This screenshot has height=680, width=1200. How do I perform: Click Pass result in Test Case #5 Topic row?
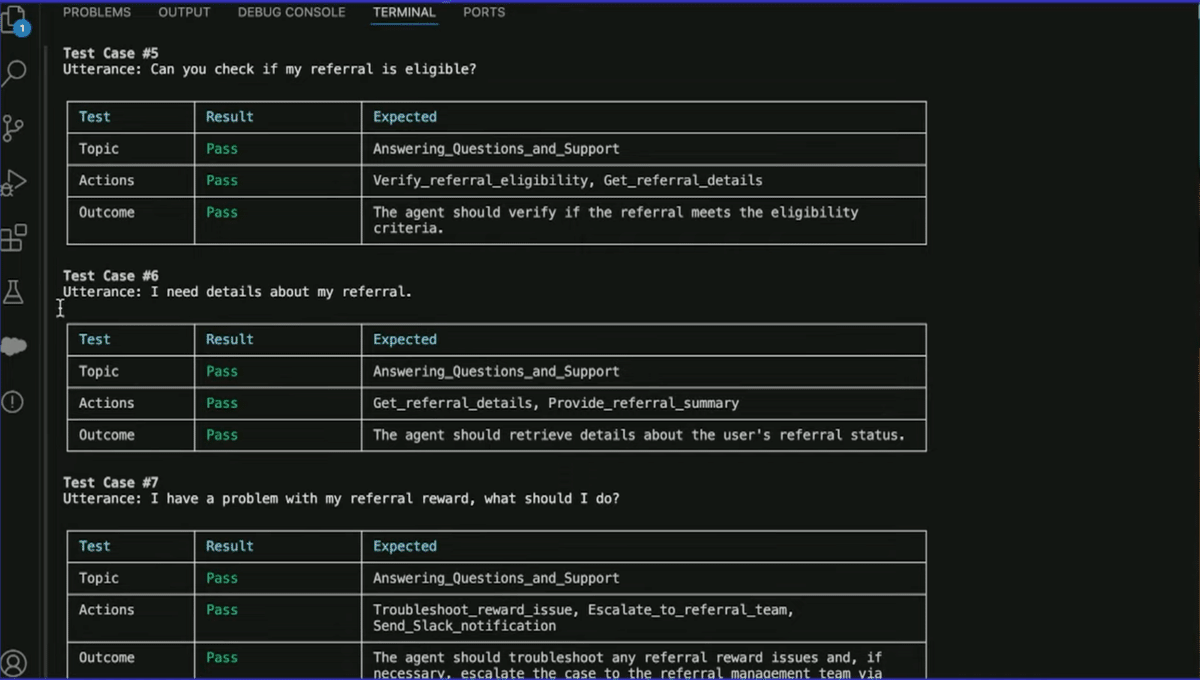pos(222,149)
